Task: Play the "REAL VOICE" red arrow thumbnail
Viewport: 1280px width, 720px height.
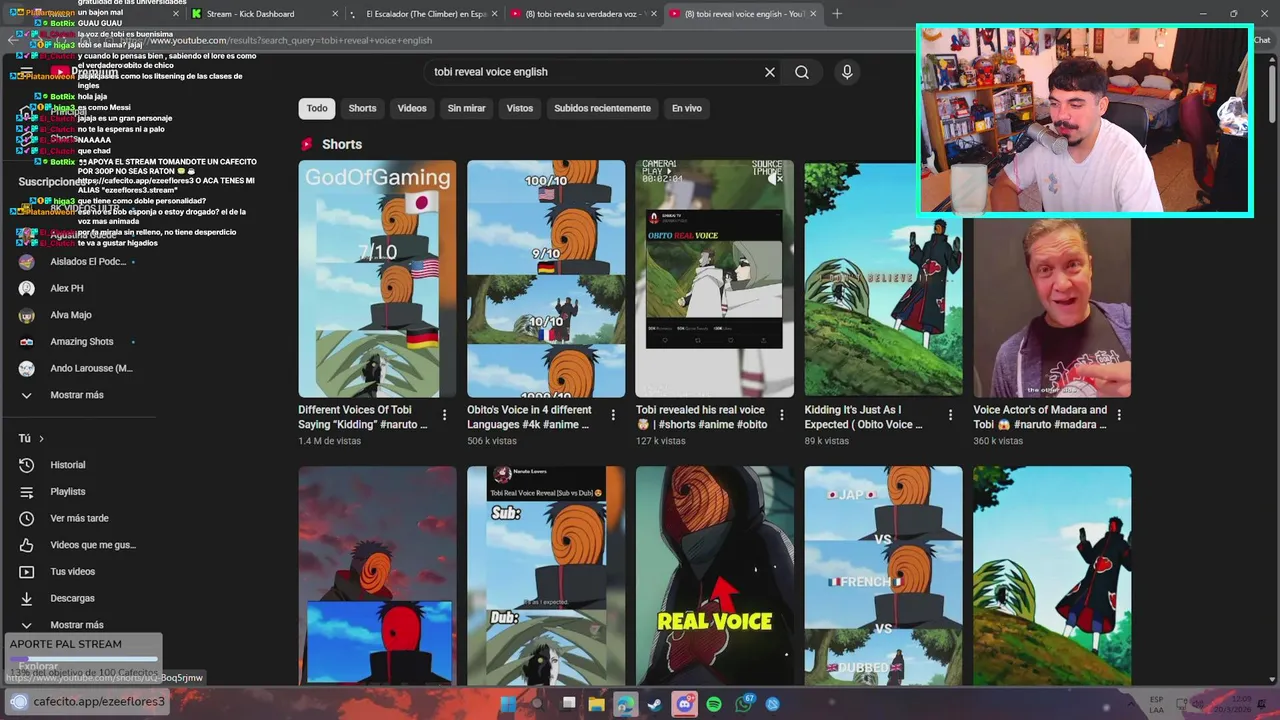Action: pos(714,575)
